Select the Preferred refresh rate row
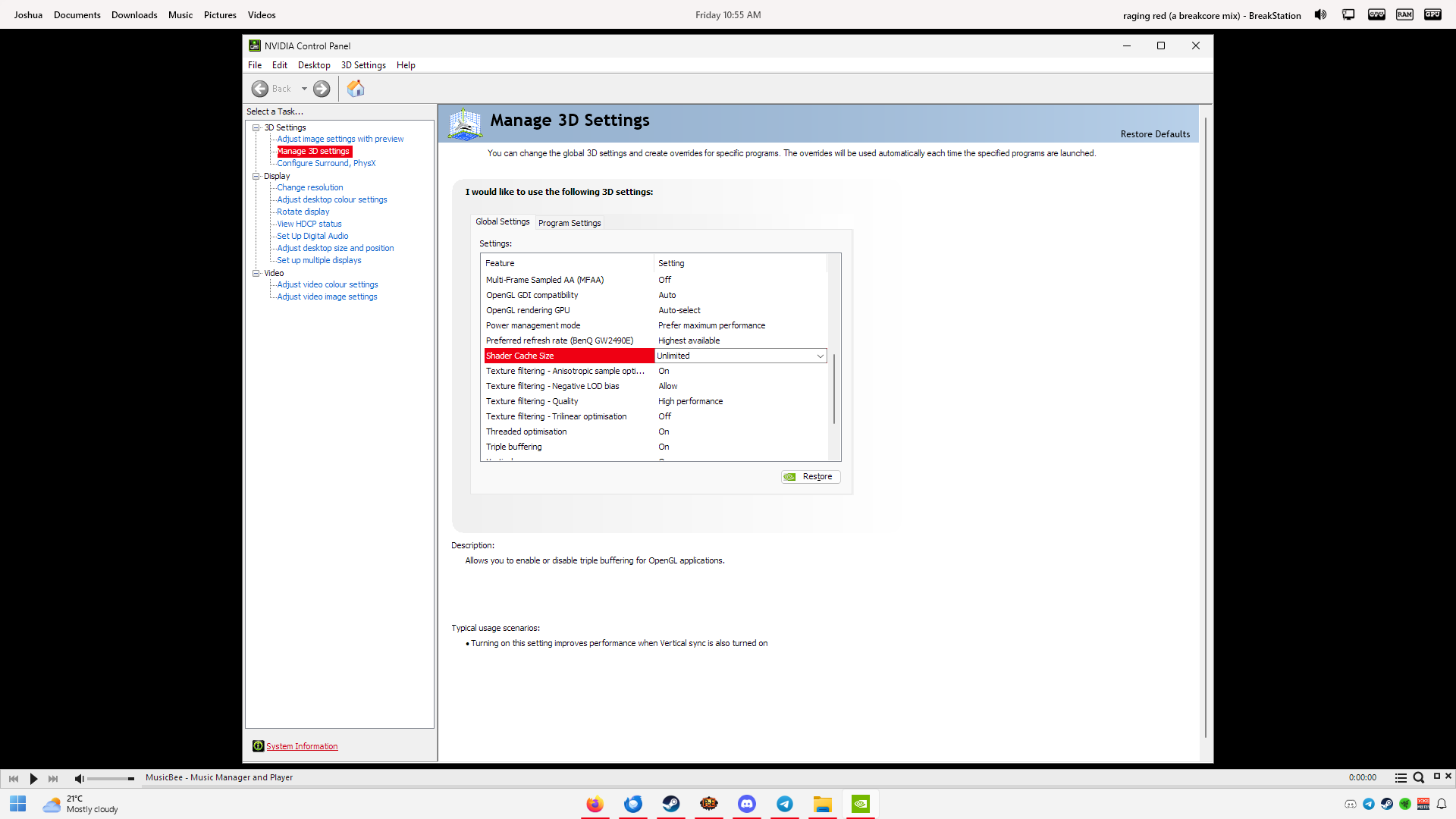This screenshot has width=1456, height=819. tap(655, 340)
